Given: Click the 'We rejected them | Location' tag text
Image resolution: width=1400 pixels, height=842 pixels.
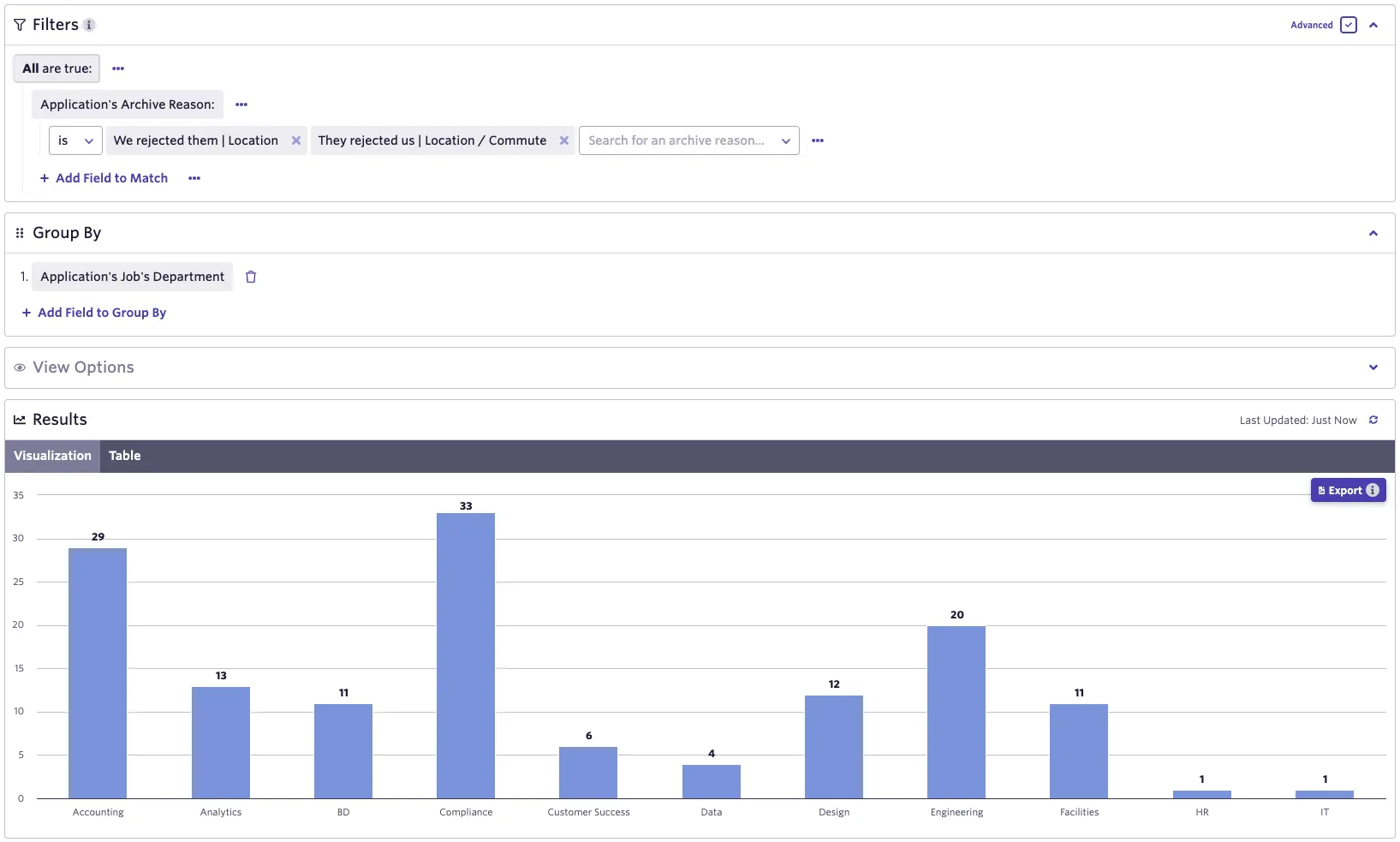Looking at the screenshot, I should pyautogui.click(x=196, y=140).
